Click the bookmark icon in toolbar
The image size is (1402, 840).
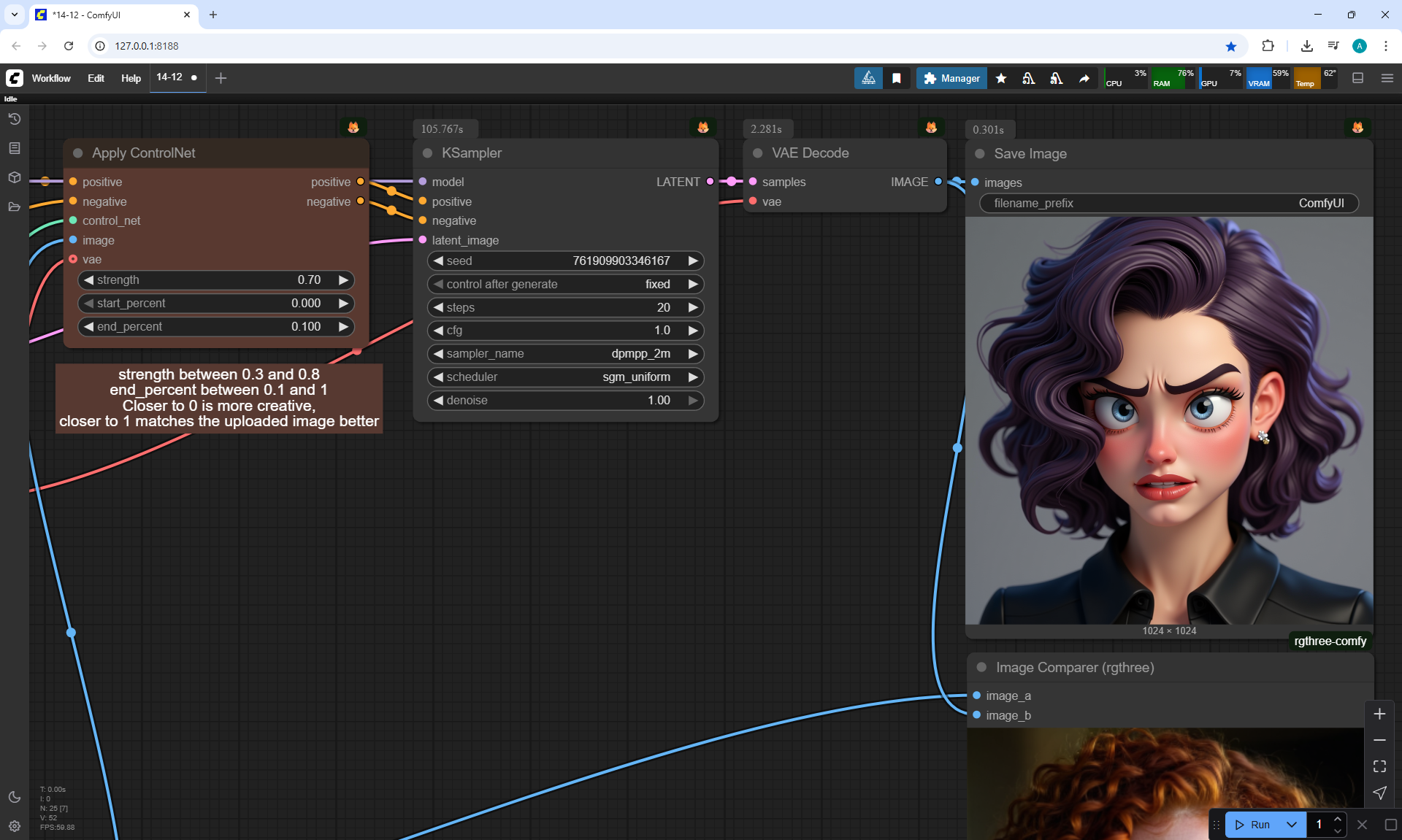[x=897, y=78]
